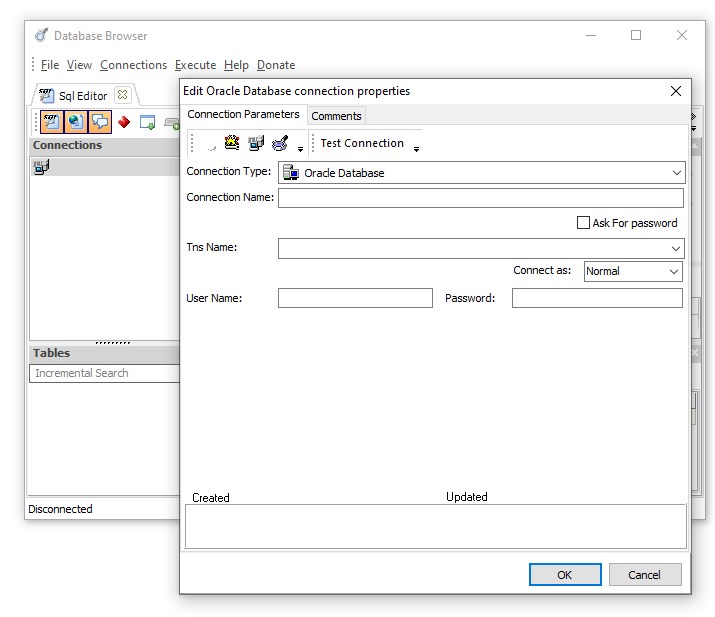Toggle the SQL editor icon in main toolbar
This screenshot has width=715, height=617.
click(x=52, y=122)
